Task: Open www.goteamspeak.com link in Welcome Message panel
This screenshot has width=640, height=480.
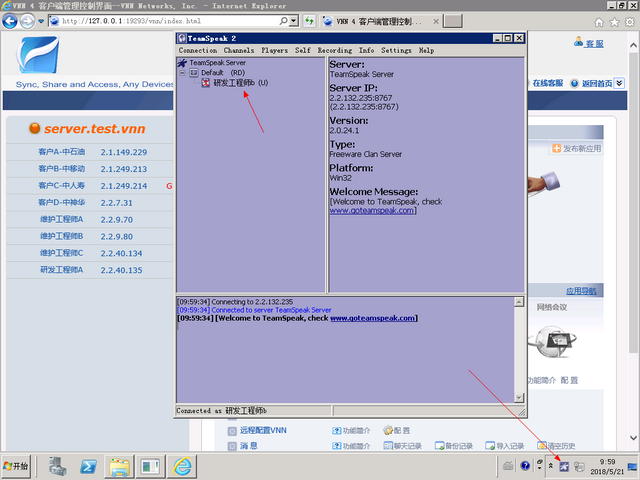Action: 372,211
